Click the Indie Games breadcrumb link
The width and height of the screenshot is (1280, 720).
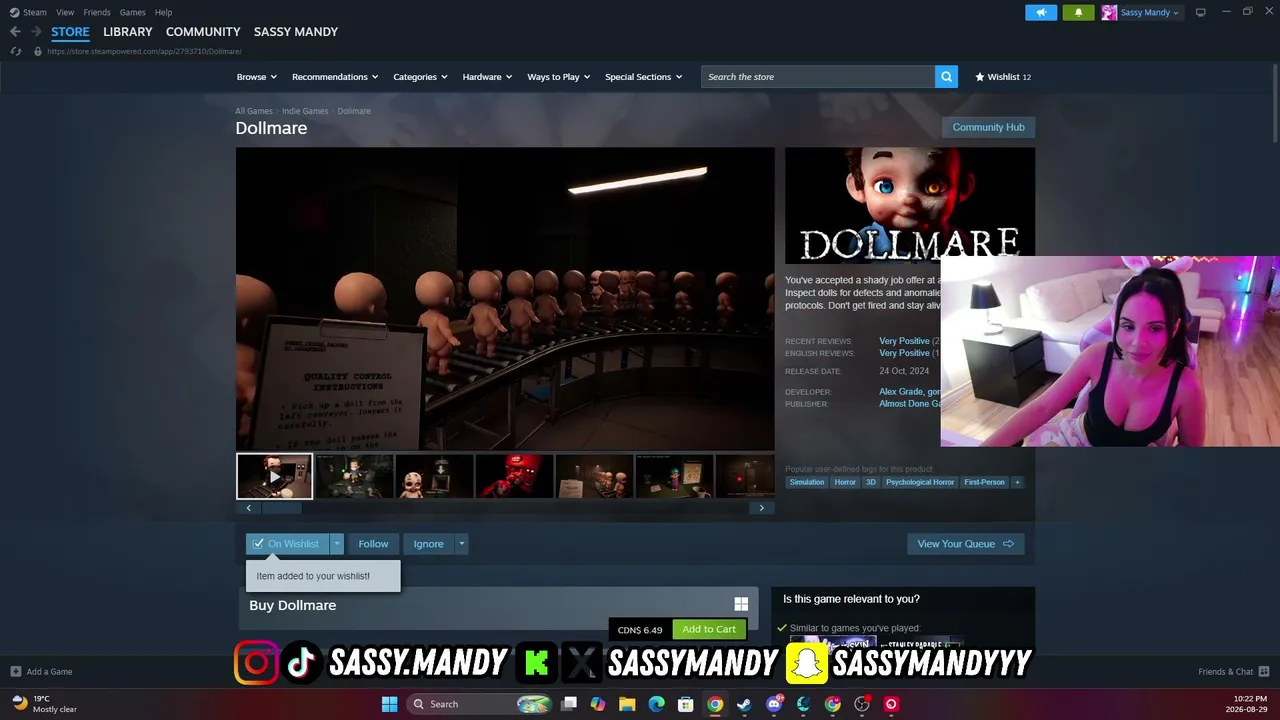tap(305, 111)
